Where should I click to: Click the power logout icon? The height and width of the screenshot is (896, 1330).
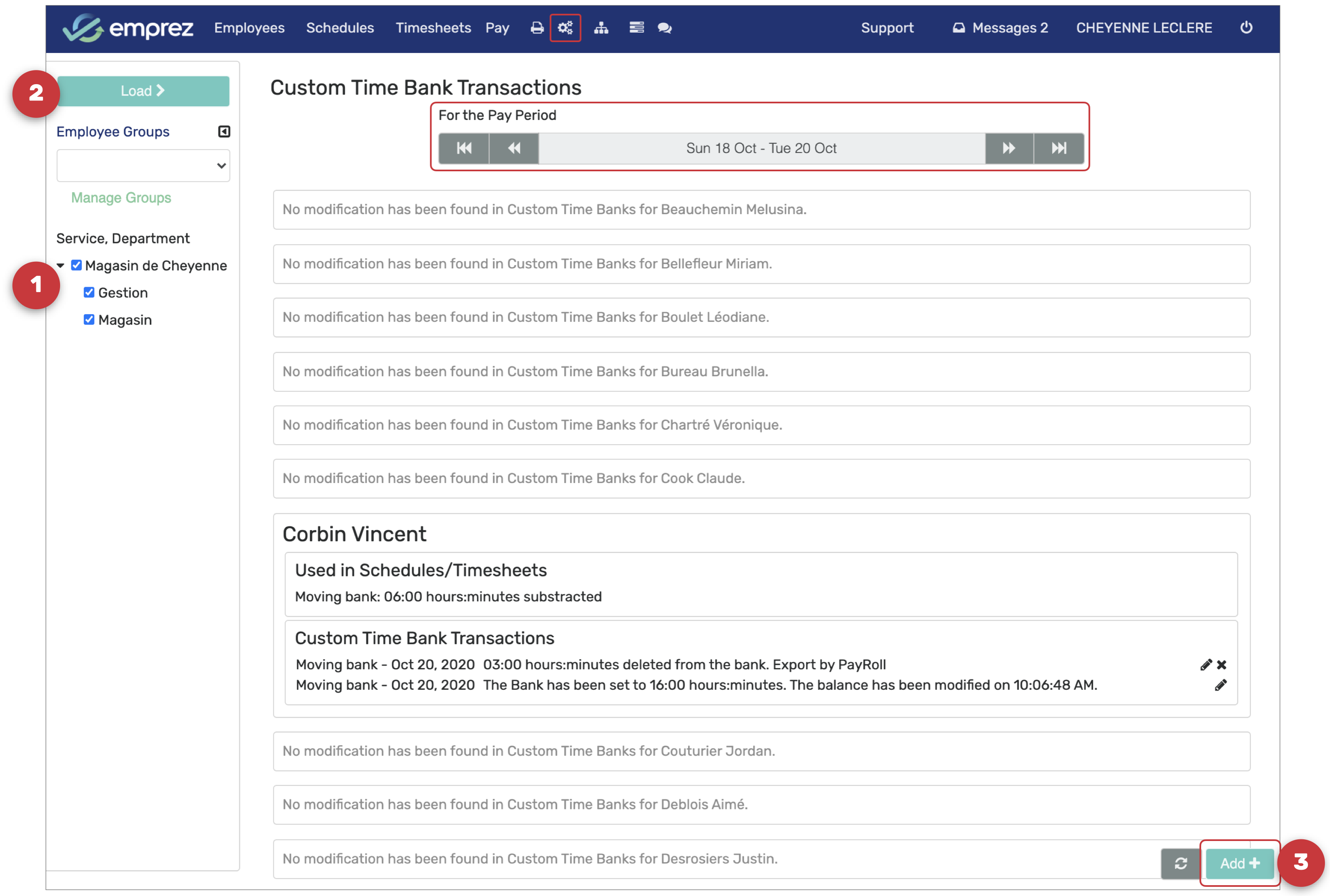click(1246, 28)
